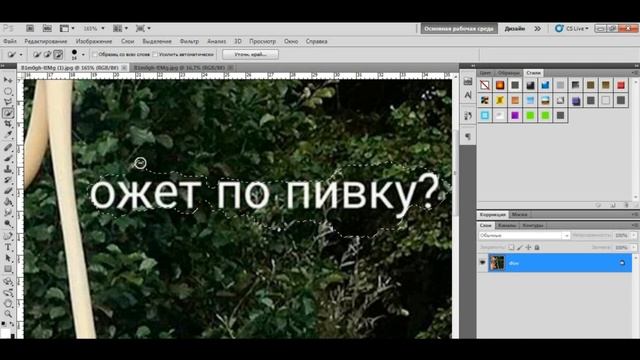The image size is (640, 360).
Task: Select the Horizontal Type tool
Action: point(8,247)
